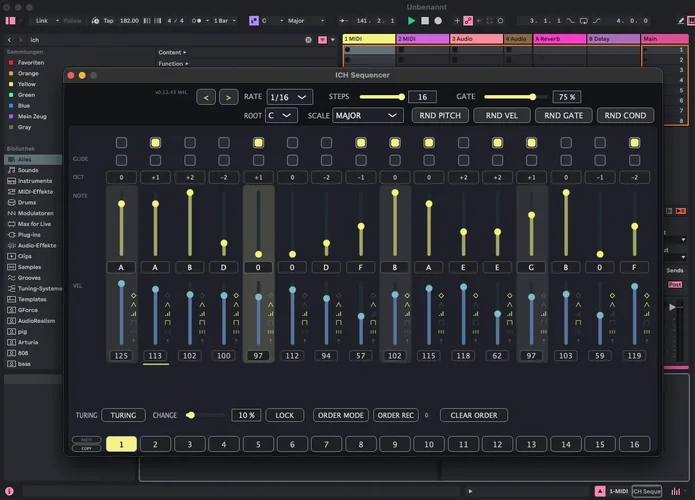Toggle the metronome icon
695x500 pixels.
click(196, 21)
